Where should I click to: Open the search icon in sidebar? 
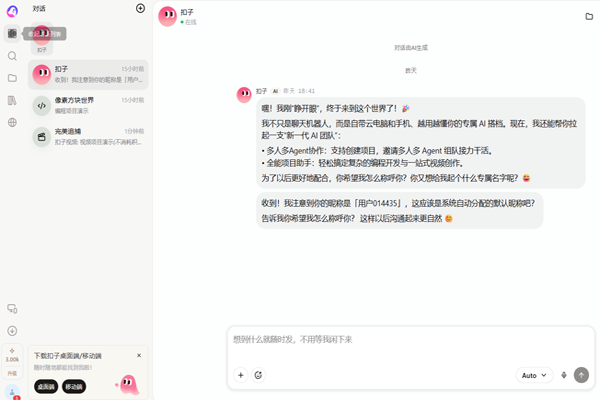pyautogui.click(x=12, y=56)
